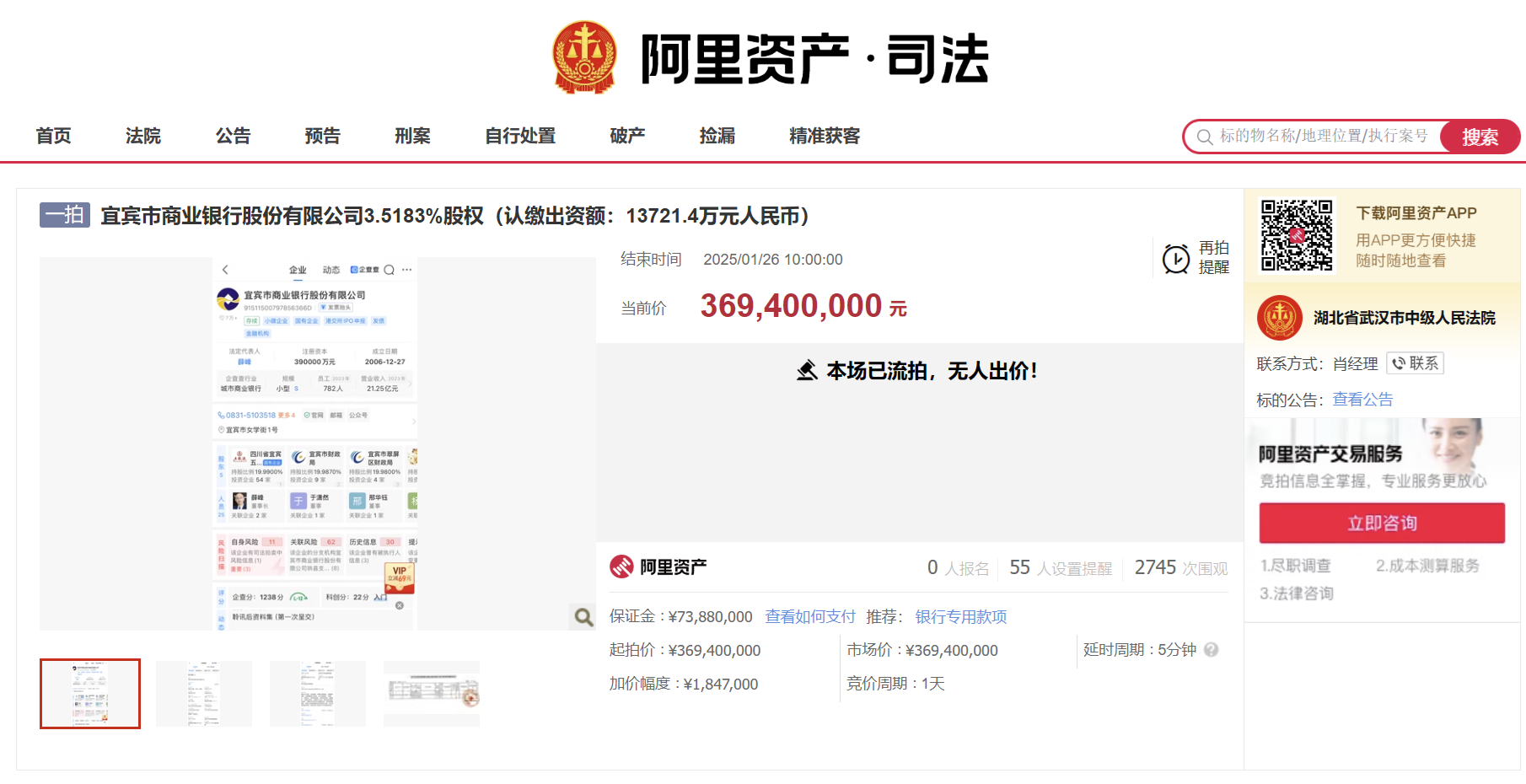1526x784 pixels.
Task: Open 法院 navigation item
Action: tap(143, 136)
